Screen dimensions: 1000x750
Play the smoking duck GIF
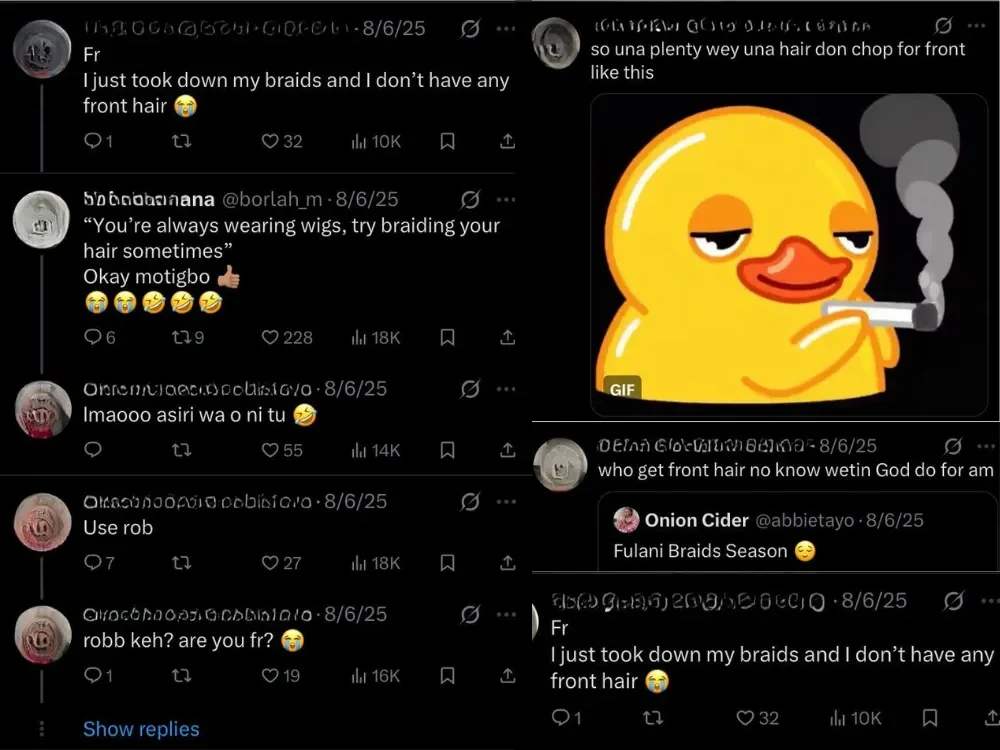click(x=789, y=254)
